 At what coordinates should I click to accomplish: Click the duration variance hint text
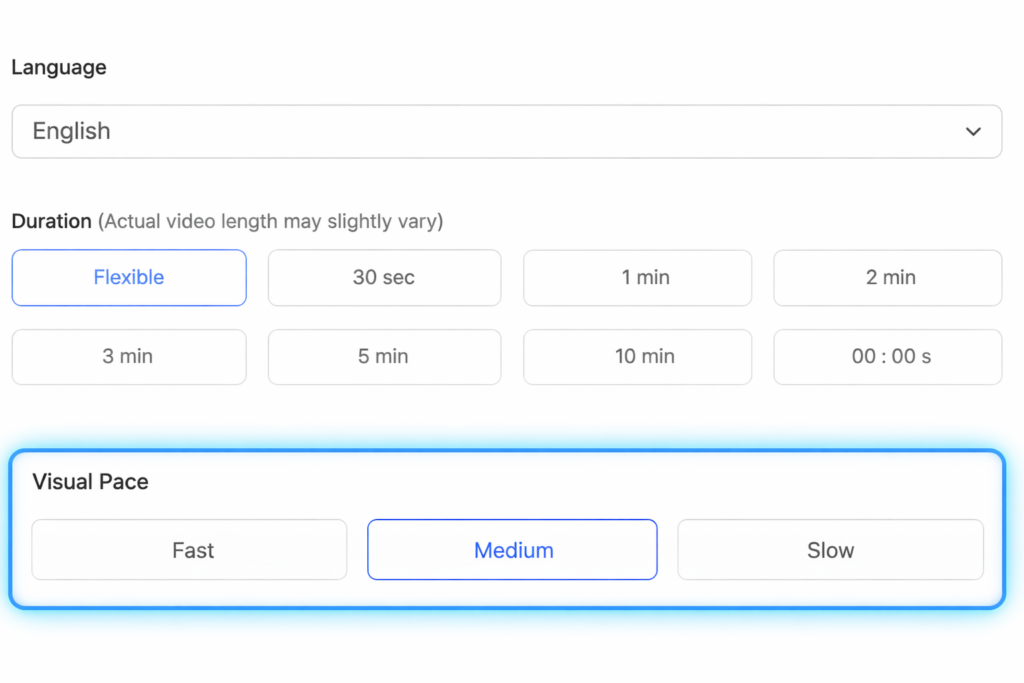271,222
